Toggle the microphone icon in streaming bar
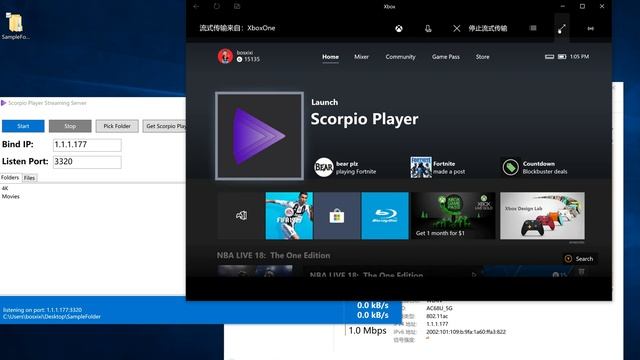640x360 pixels. pos(428,29)
